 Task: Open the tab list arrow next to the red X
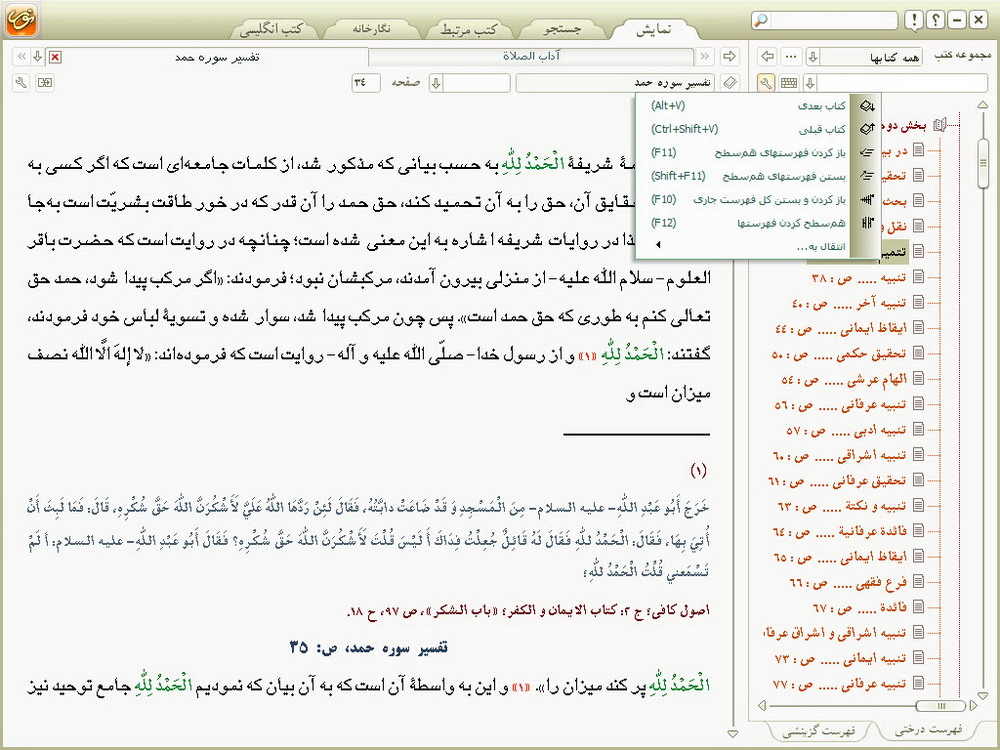pyautogui.click(x=38, y=57)
